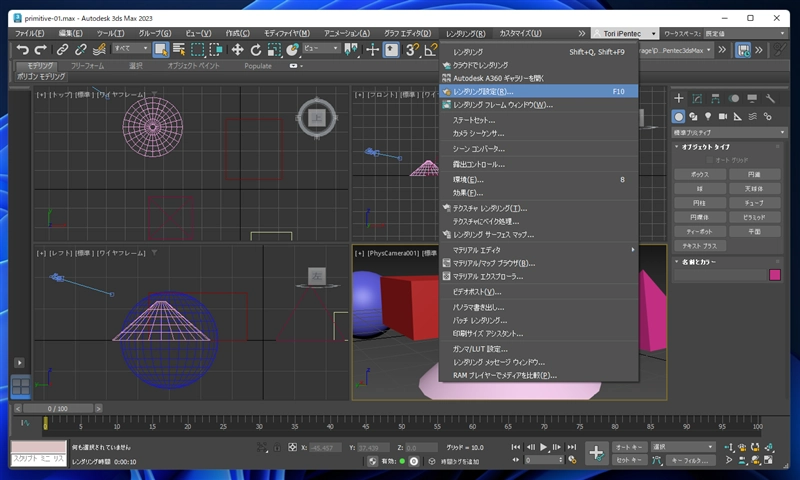This screenshot has width=800, height=480.
Task: Play the animation
Action: pyautogui.click(x=543, y=447)
